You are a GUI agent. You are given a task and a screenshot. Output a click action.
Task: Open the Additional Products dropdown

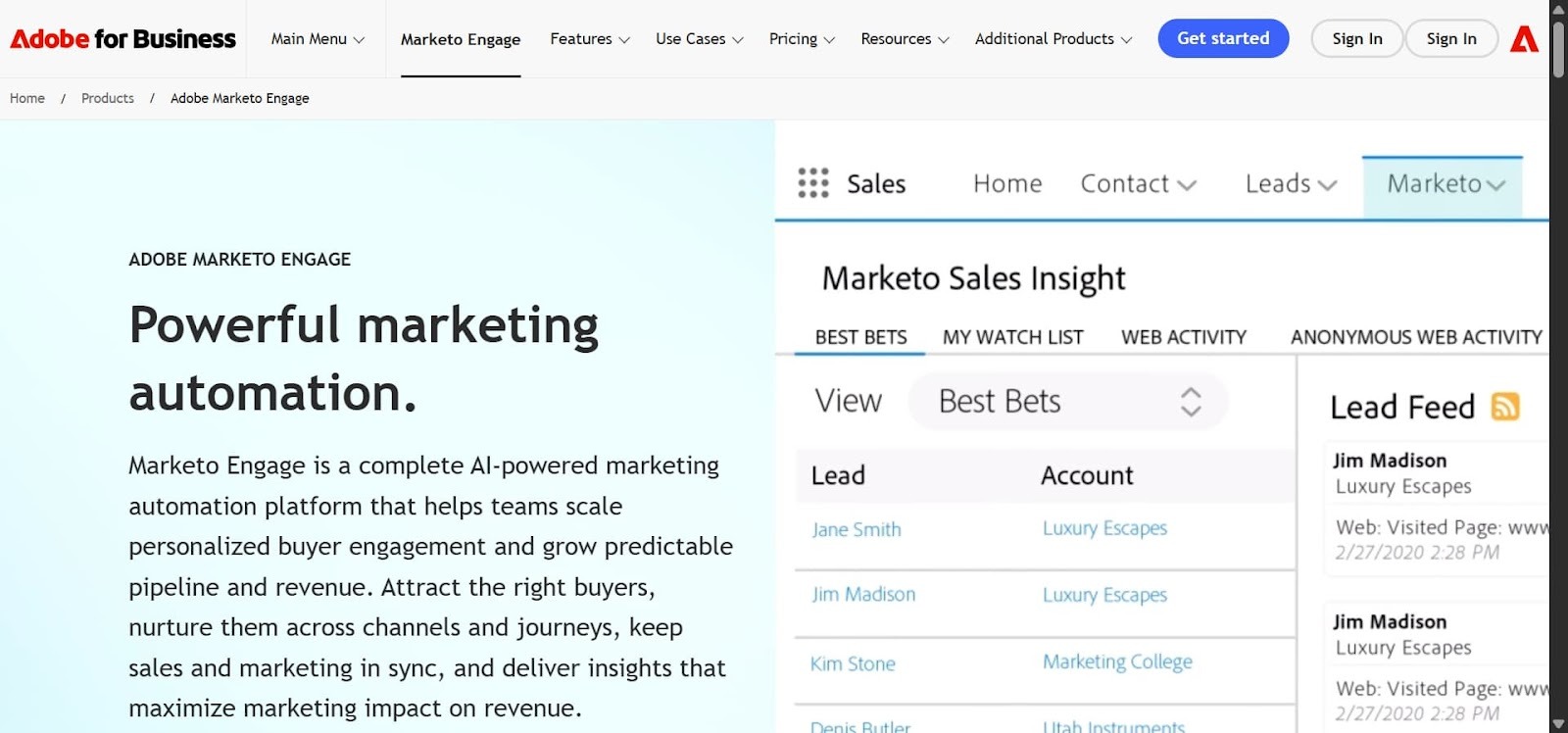[x=1052, y=38]
